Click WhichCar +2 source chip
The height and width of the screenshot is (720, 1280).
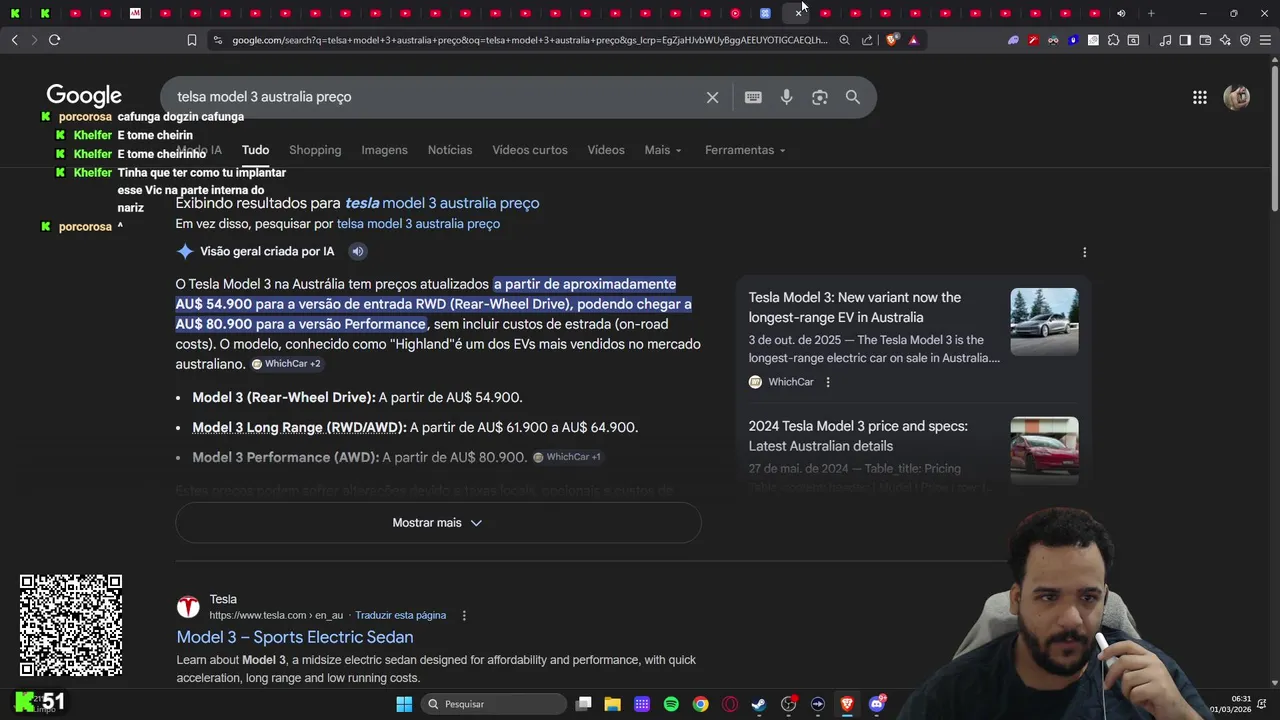pos(286,364)
